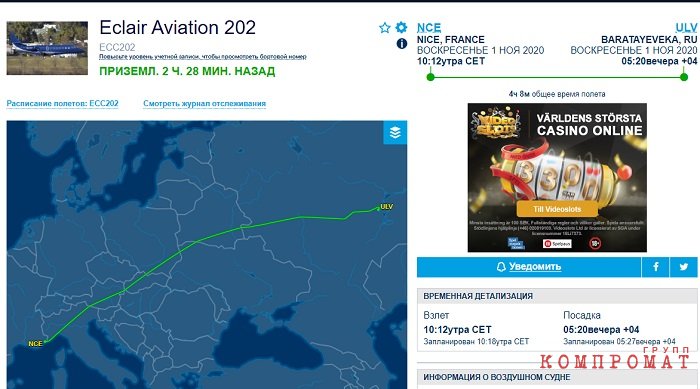
Task: Click the Till Videoslots ad button
Action: point(557,209)
